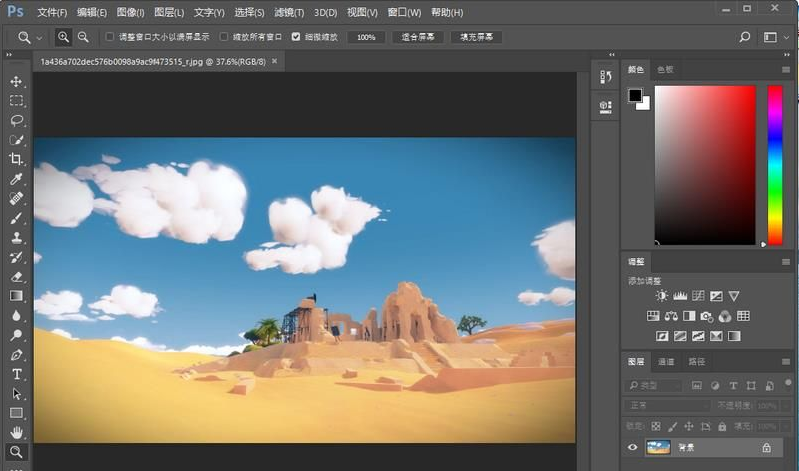Select the Zoom tool in the toolbox

(16, 452)
